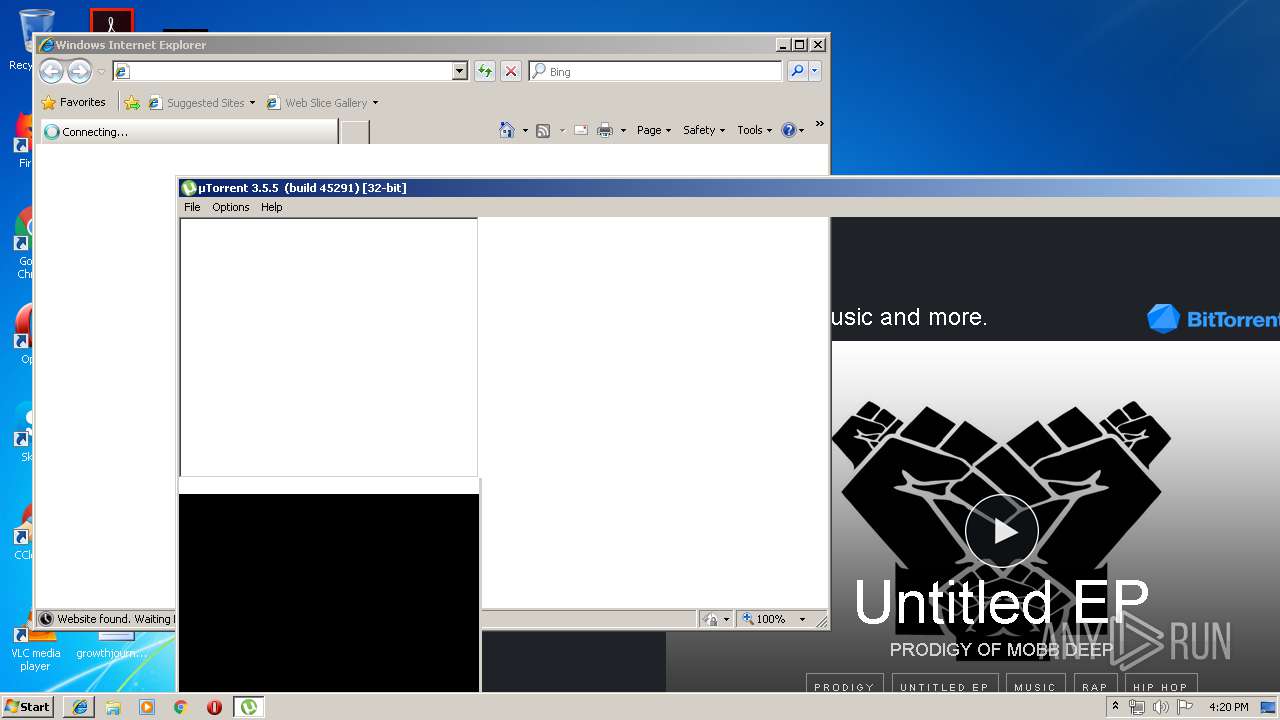This screenshot has width=1280, height=720.
Task: Click the UNTITLED EP tag button
Action: click(x=944, y=686)
